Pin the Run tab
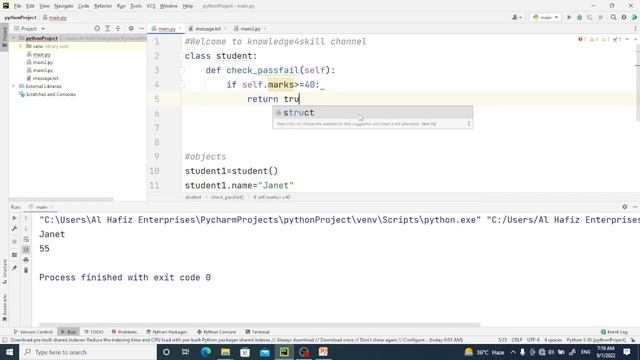The width and height of the screenshot is (640, 360). click(x=14, y=268)
